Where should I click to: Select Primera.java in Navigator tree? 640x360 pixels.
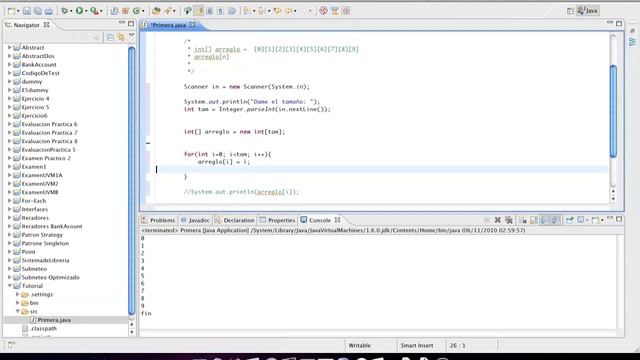[54, 320]
